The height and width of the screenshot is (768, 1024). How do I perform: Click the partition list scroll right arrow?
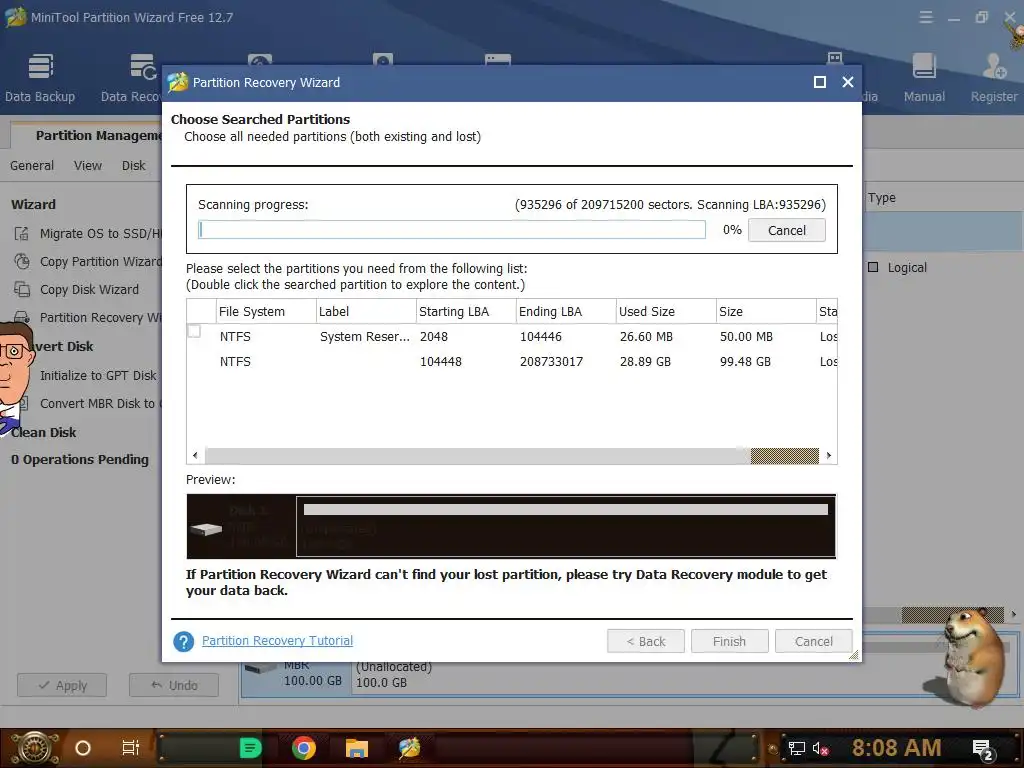tap(829, 455)
